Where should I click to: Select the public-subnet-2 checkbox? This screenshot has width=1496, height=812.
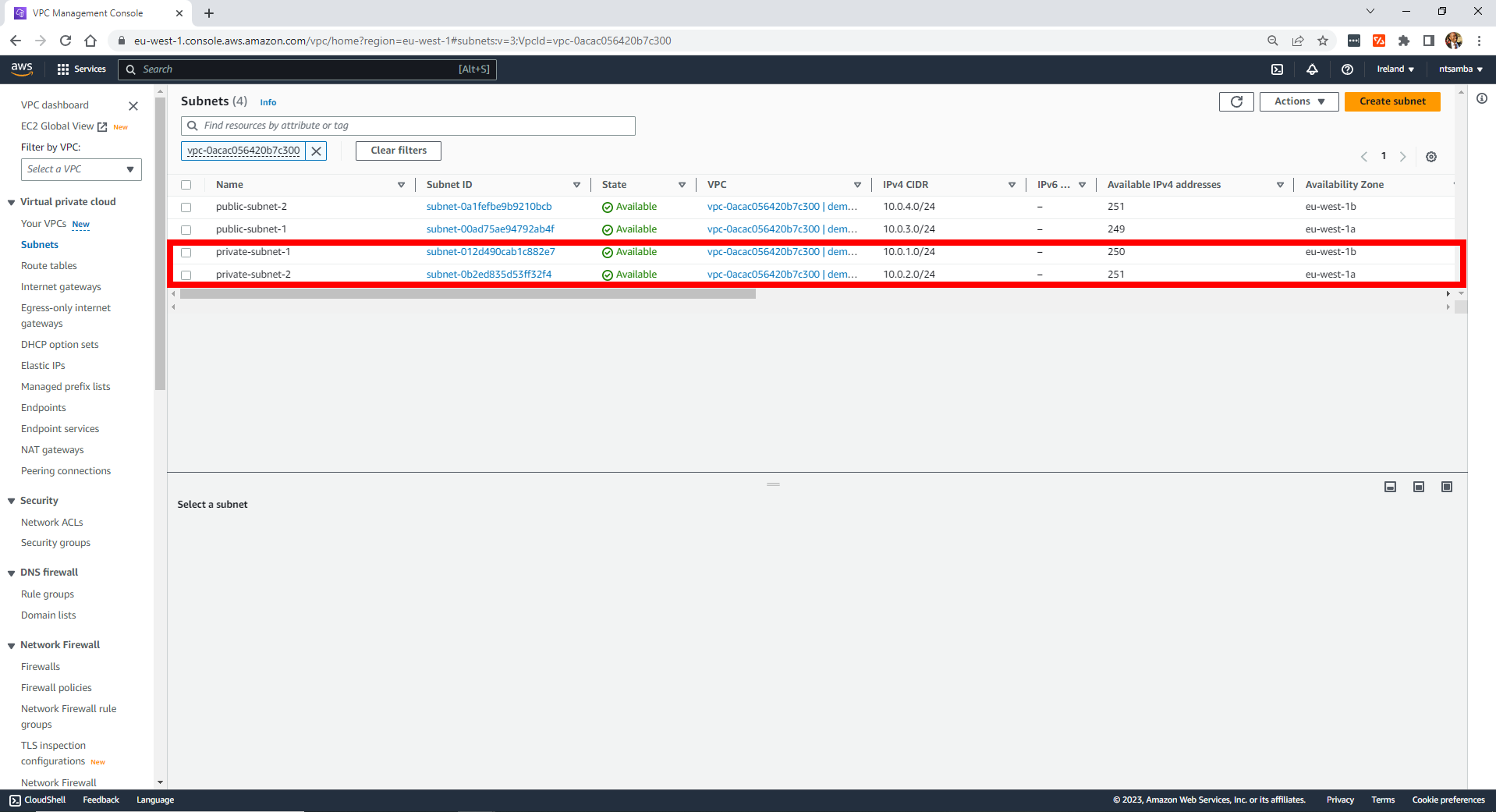click(186, 207)
